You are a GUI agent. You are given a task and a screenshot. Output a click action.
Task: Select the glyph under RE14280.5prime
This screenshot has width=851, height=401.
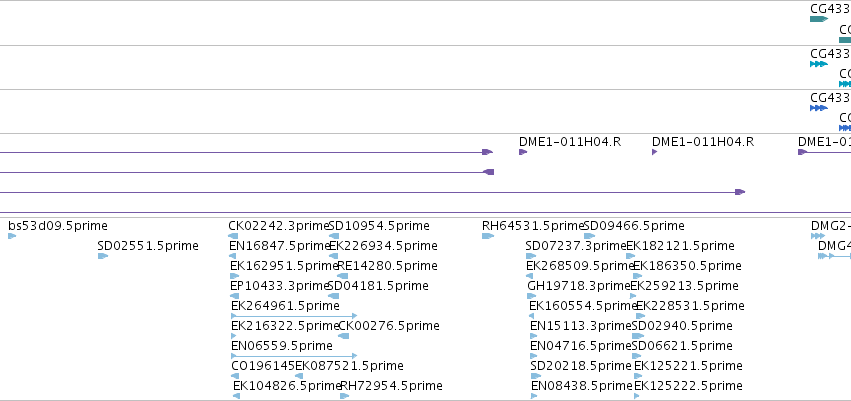pos(343,276)
